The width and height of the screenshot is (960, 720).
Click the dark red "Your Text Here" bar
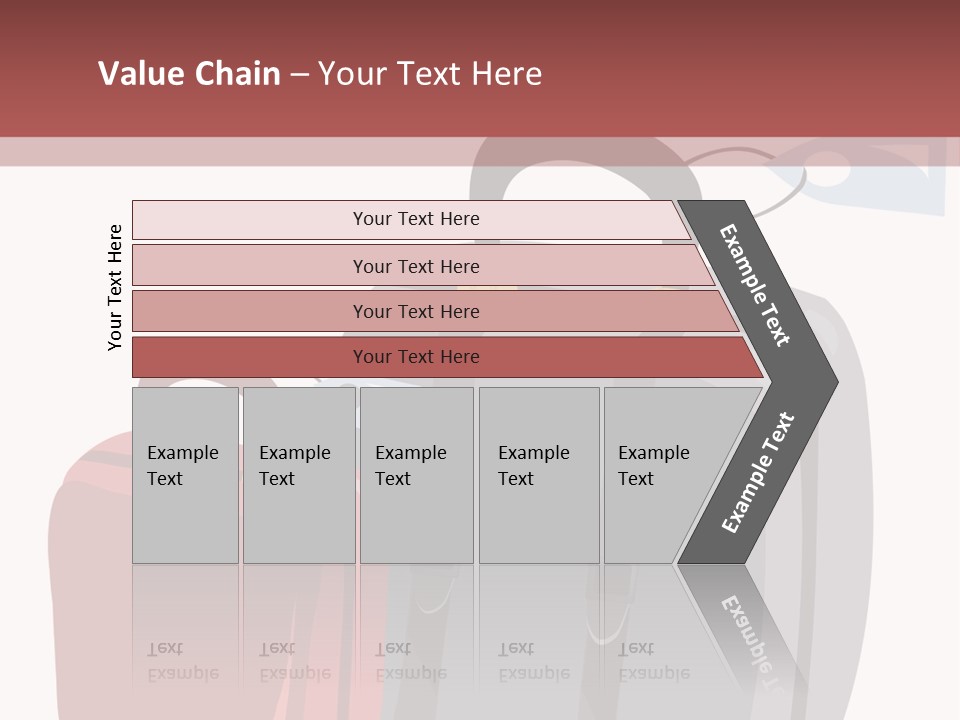(415, 357)
